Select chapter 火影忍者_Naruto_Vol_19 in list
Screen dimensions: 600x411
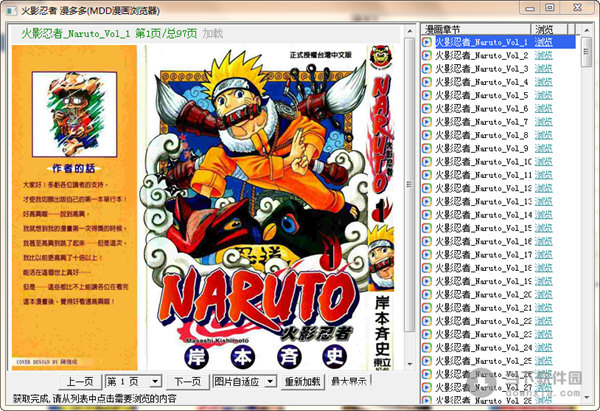click(x=484, y=281)
